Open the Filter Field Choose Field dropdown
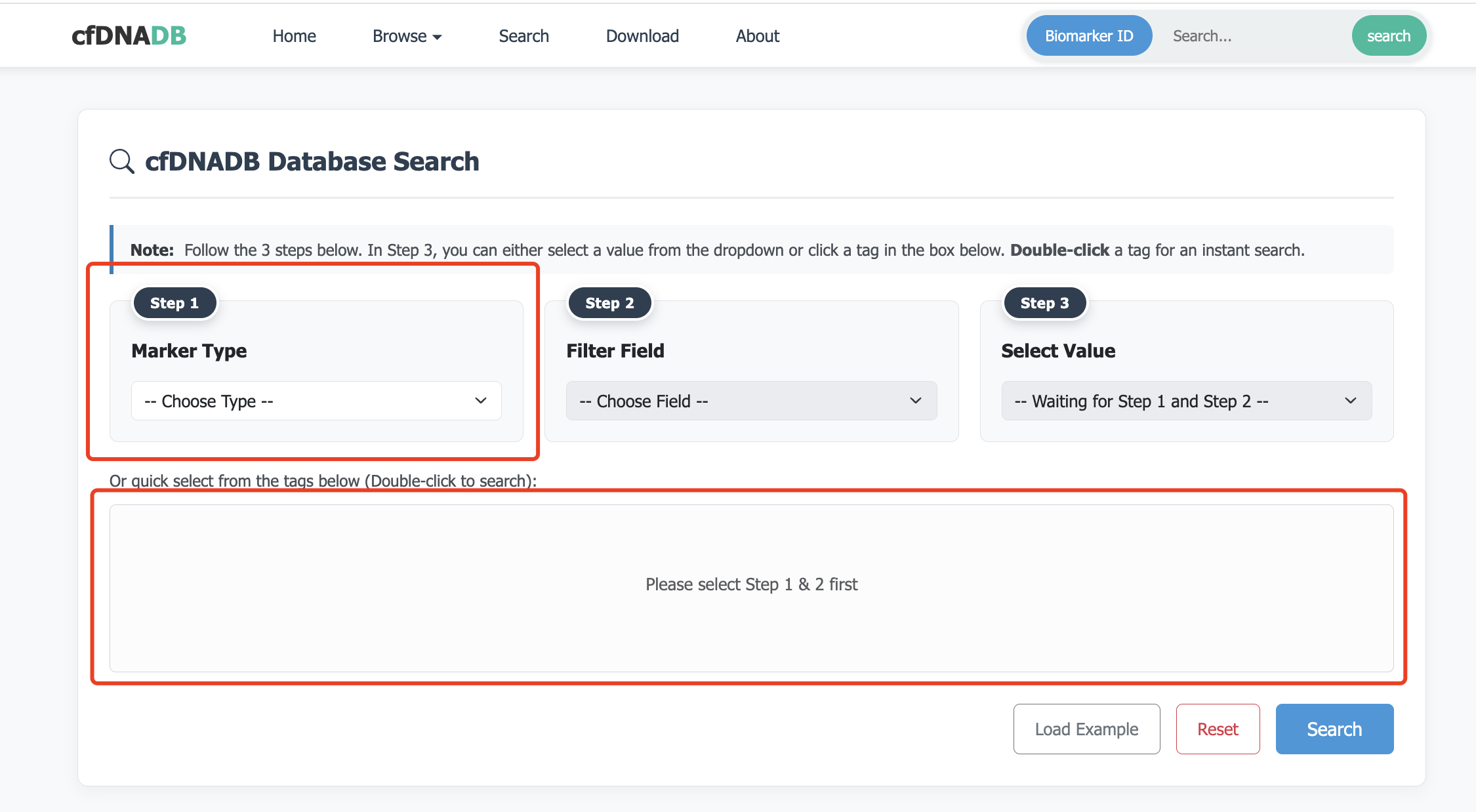This screenshot has height=812, width=1476. (751, 401)
